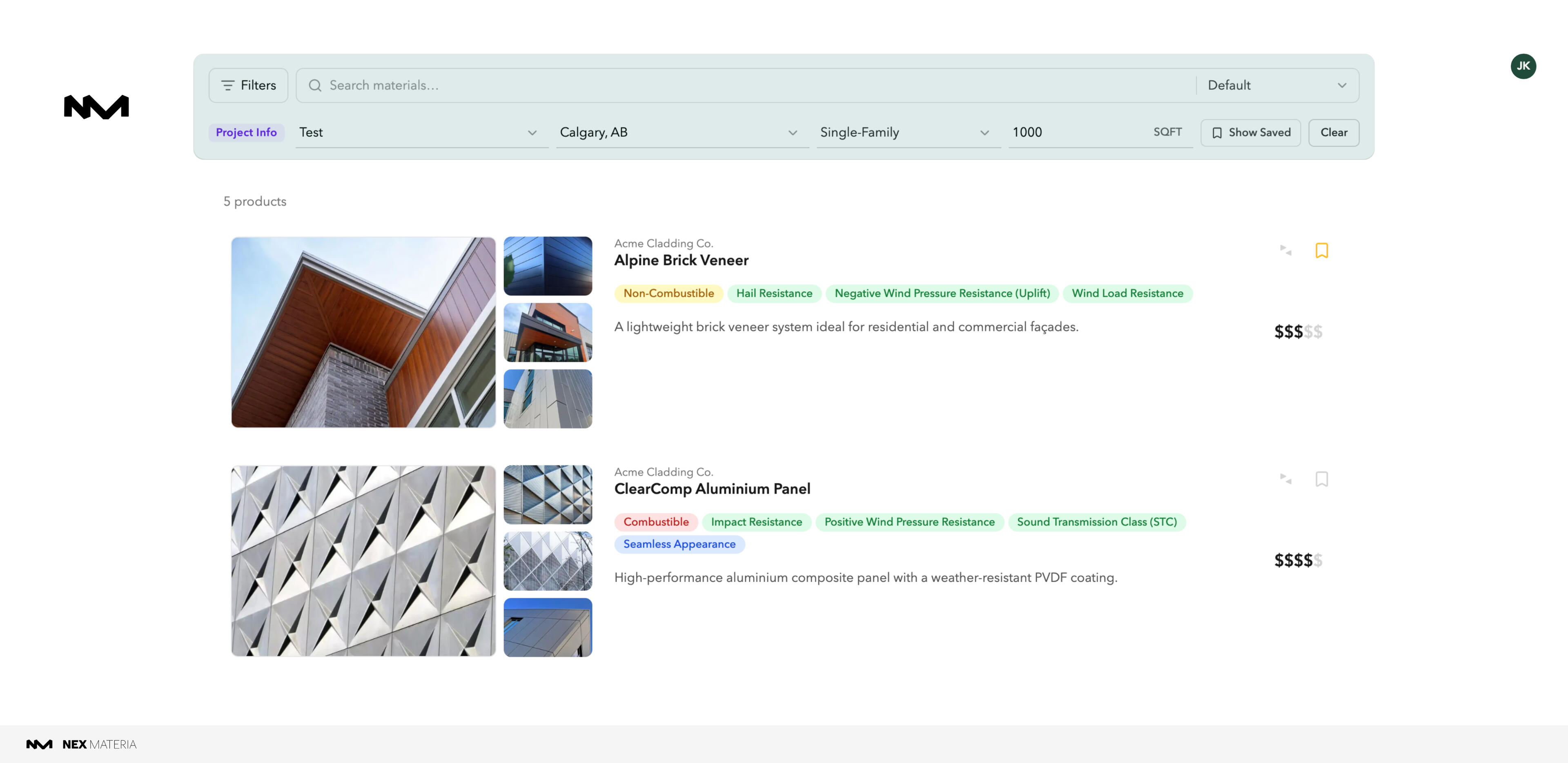Open the JK user avatar menu
This screenshot has height=763, width=1568.
(1523, 66)
